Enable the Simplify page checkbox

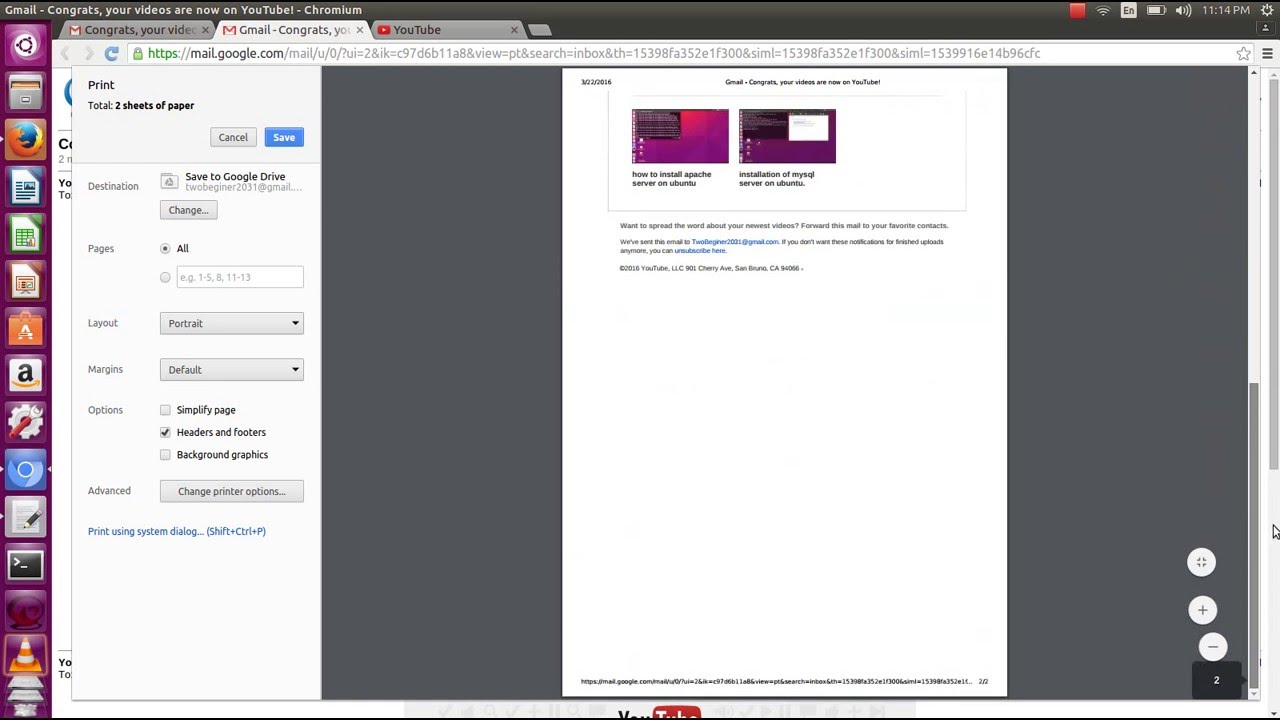tap(165, 410)
